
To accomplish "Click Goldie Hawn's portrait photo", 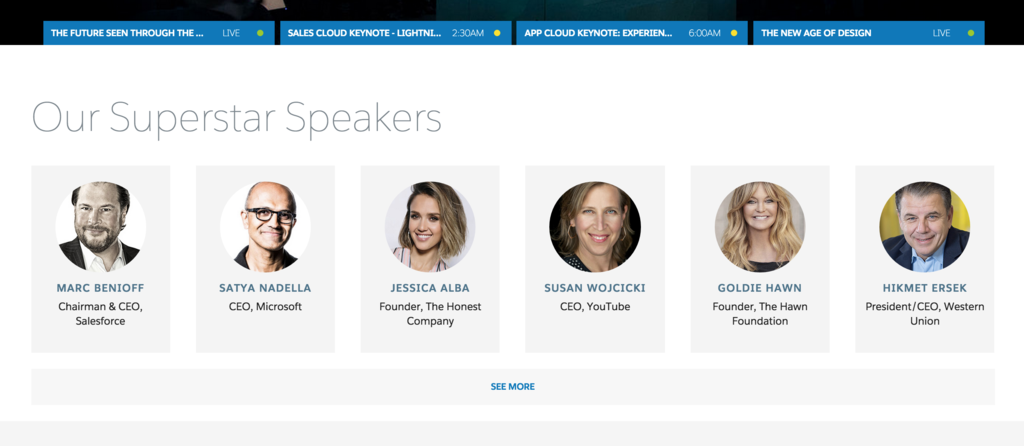I will tap(760, 227).
